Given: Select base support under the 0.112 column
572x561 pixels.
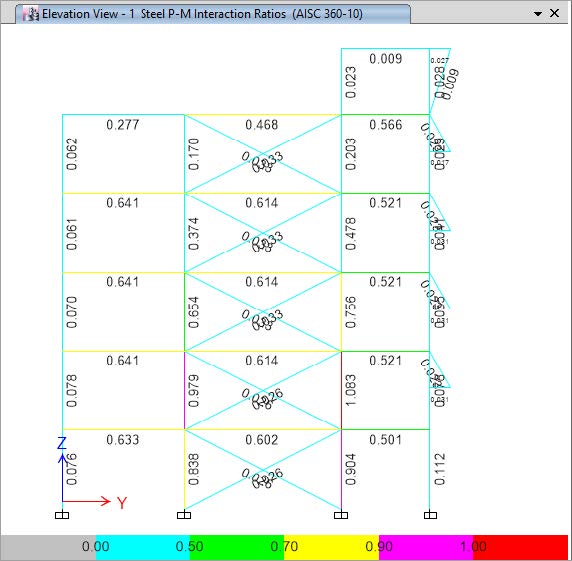Looking at the screenshot, I should tap(430, 515).
